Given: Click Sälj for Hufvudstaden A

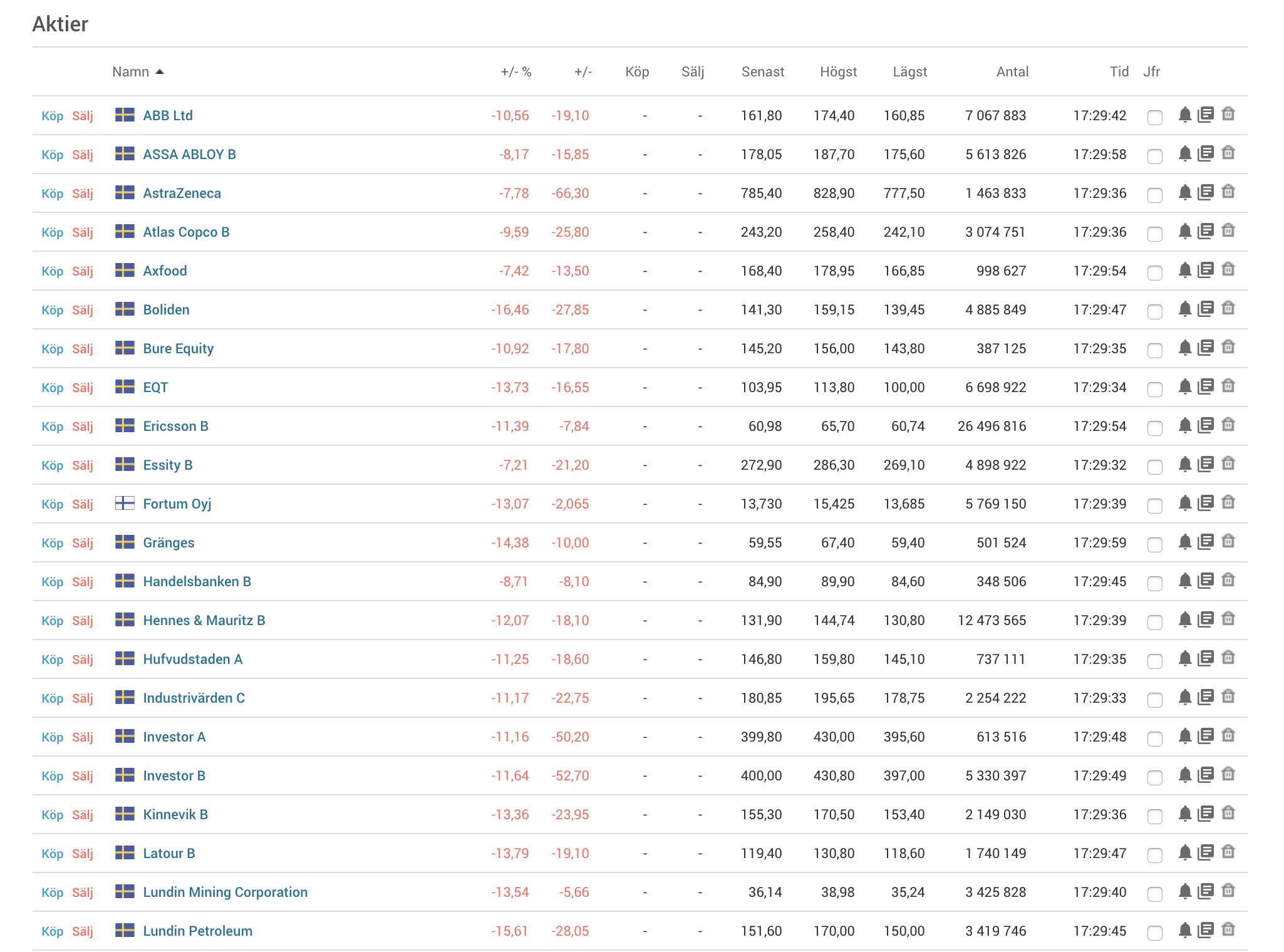Looking at the screenshot, I should [83, 660].
